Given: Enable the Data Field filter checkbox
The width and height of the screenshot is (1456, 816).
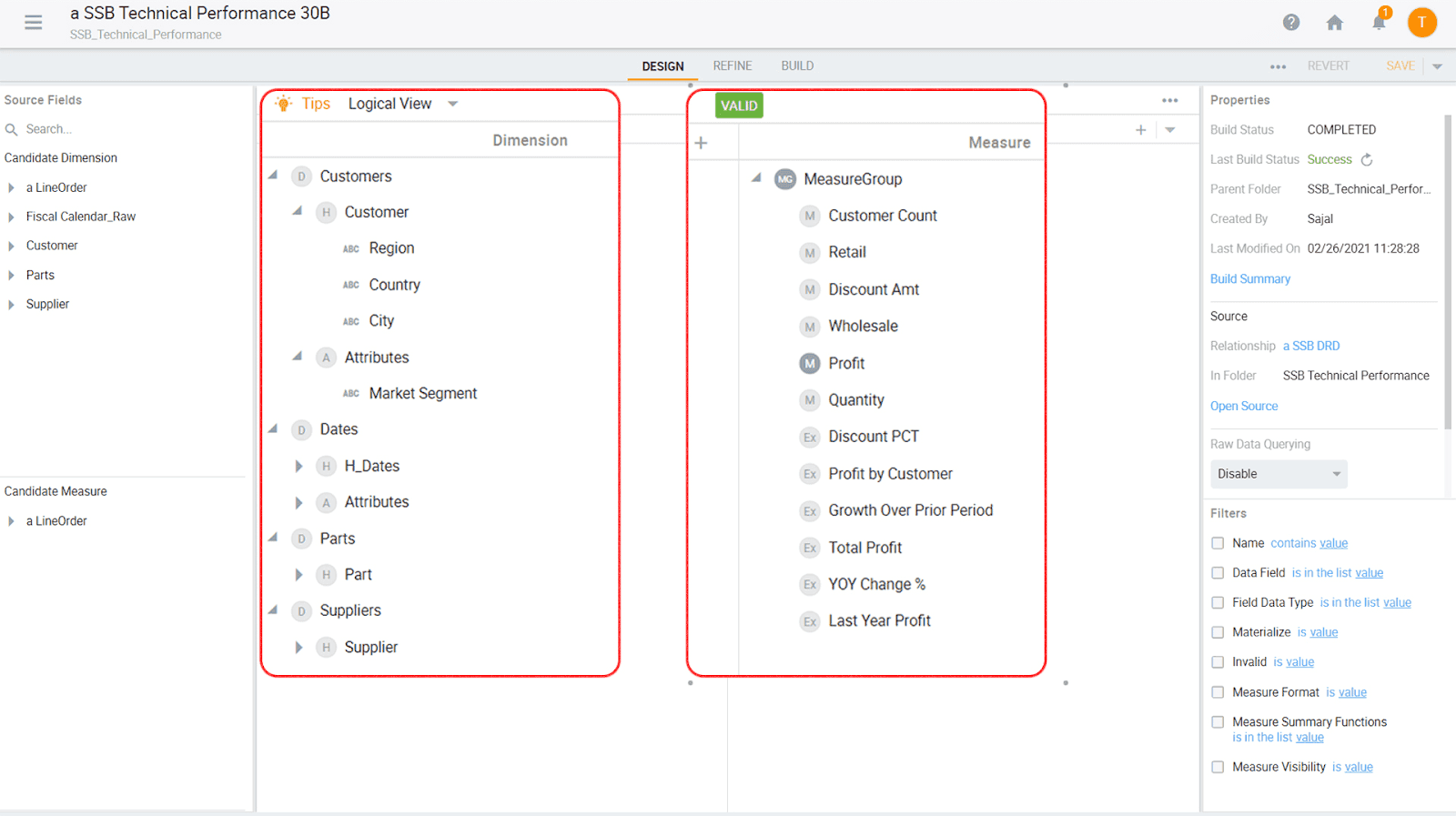Looking at the screenshot, I should (1218, 573).
